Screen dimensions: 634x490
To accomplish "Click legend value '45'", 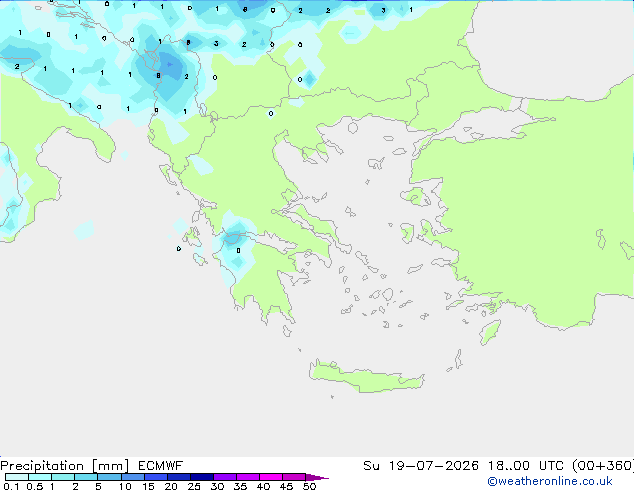I will pos(286,486).
